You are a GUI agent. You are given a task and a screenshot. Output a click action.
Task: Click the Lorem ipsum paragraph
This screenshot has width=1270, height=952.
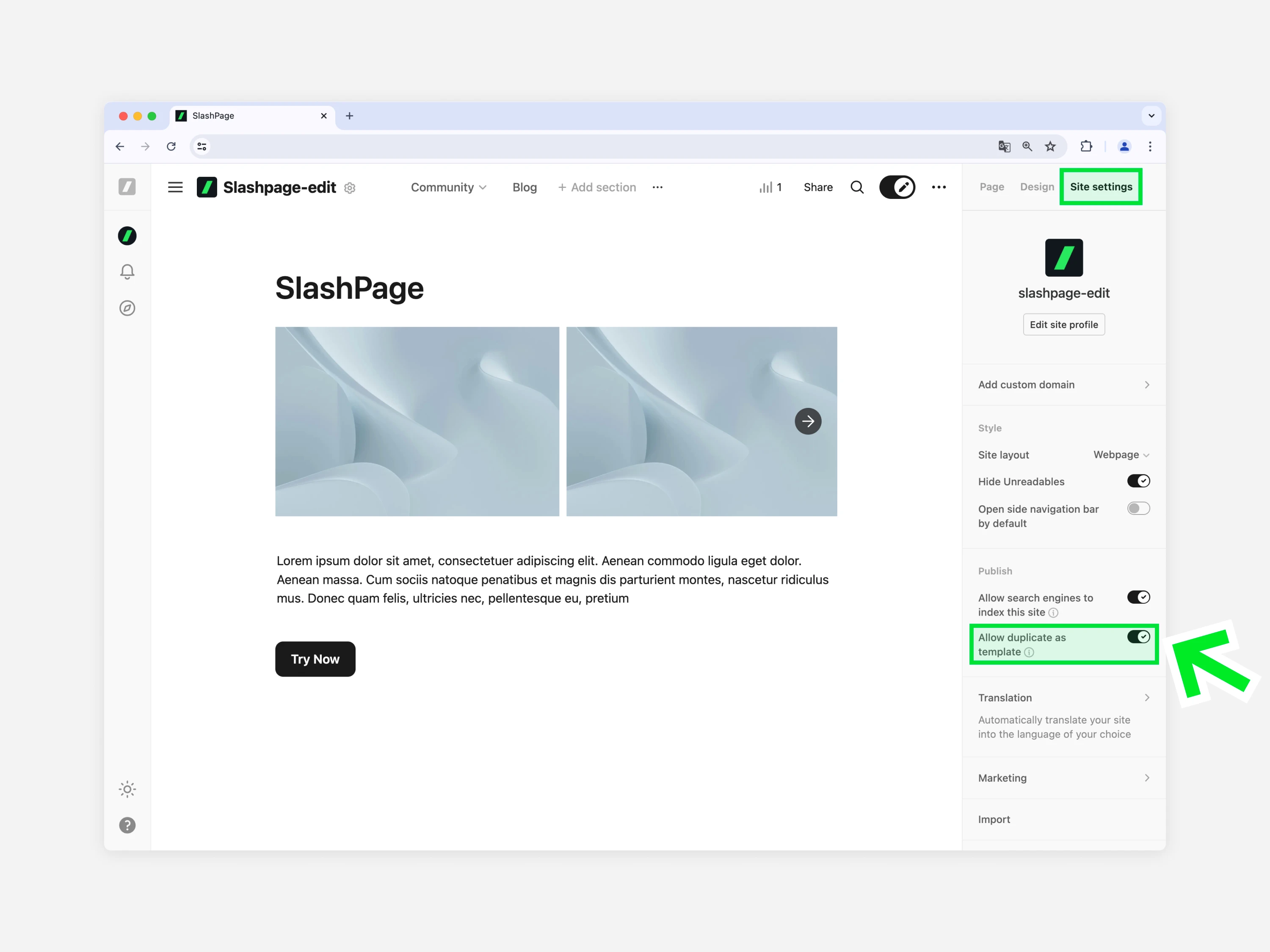coord(552,580)
